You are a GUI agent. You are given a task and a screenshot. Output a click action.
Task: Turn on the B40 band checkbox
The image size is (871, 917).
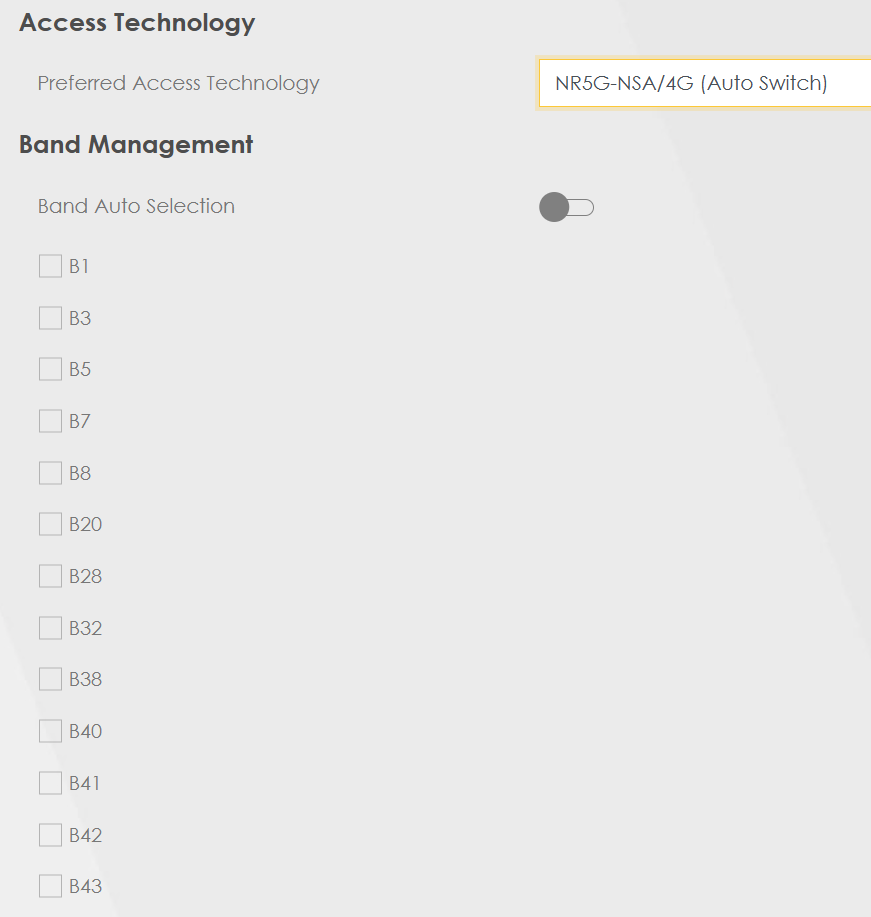pyautogui.click(x=50, y=731)
